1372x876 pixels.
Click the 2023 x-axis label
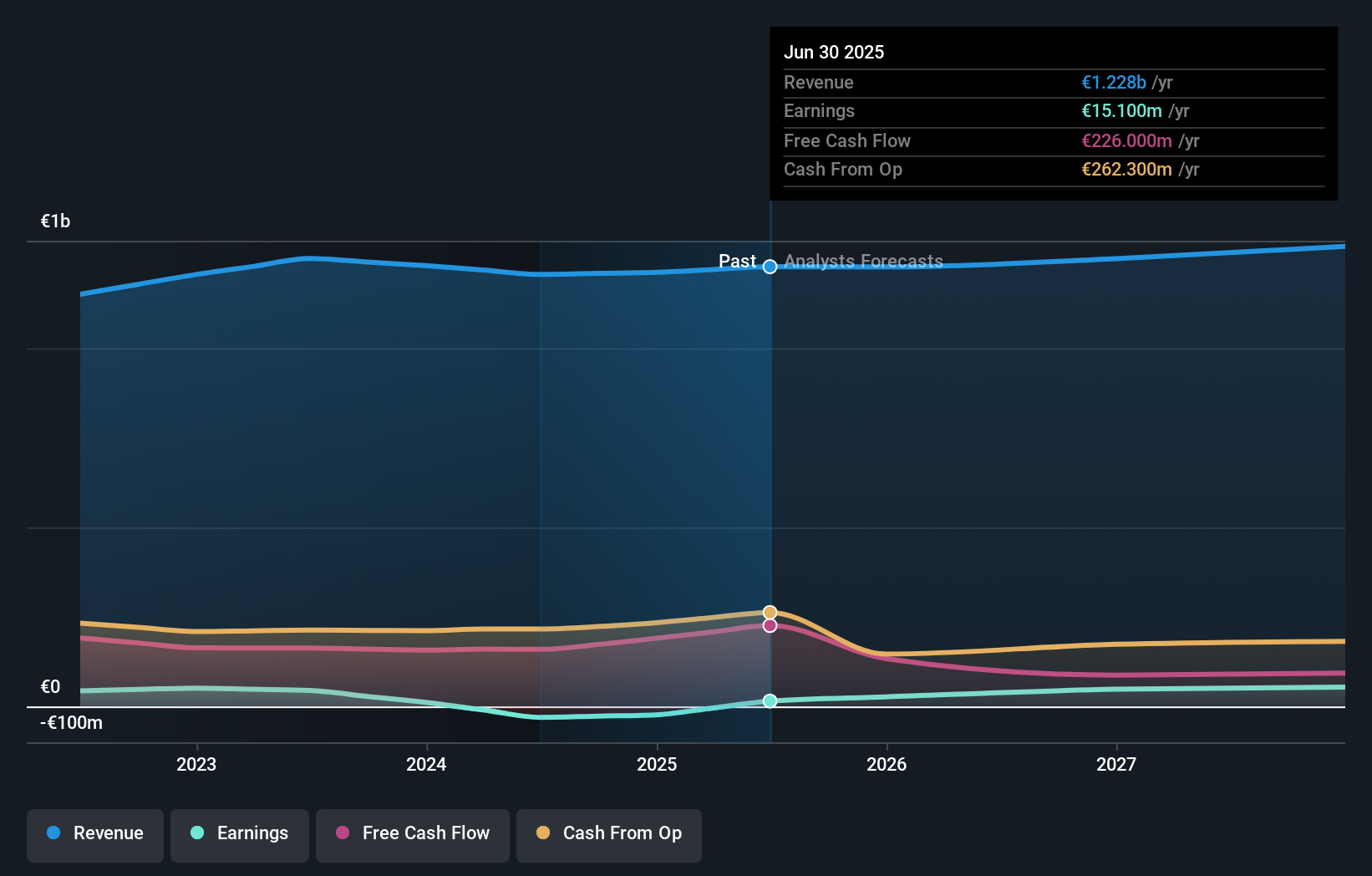tap(196, 764)
